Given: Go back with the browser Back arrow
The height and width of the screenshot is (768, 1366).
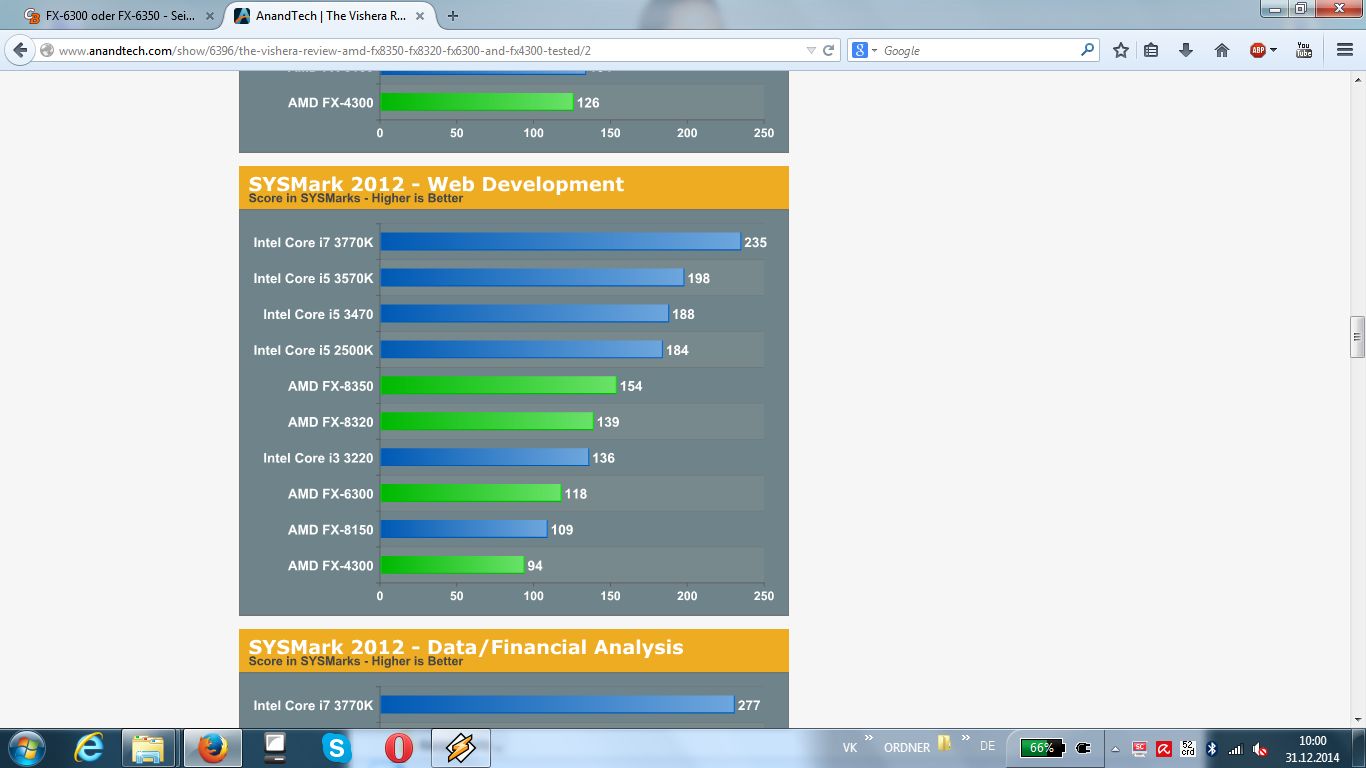Looking at the screenshot, I should 20,50.
